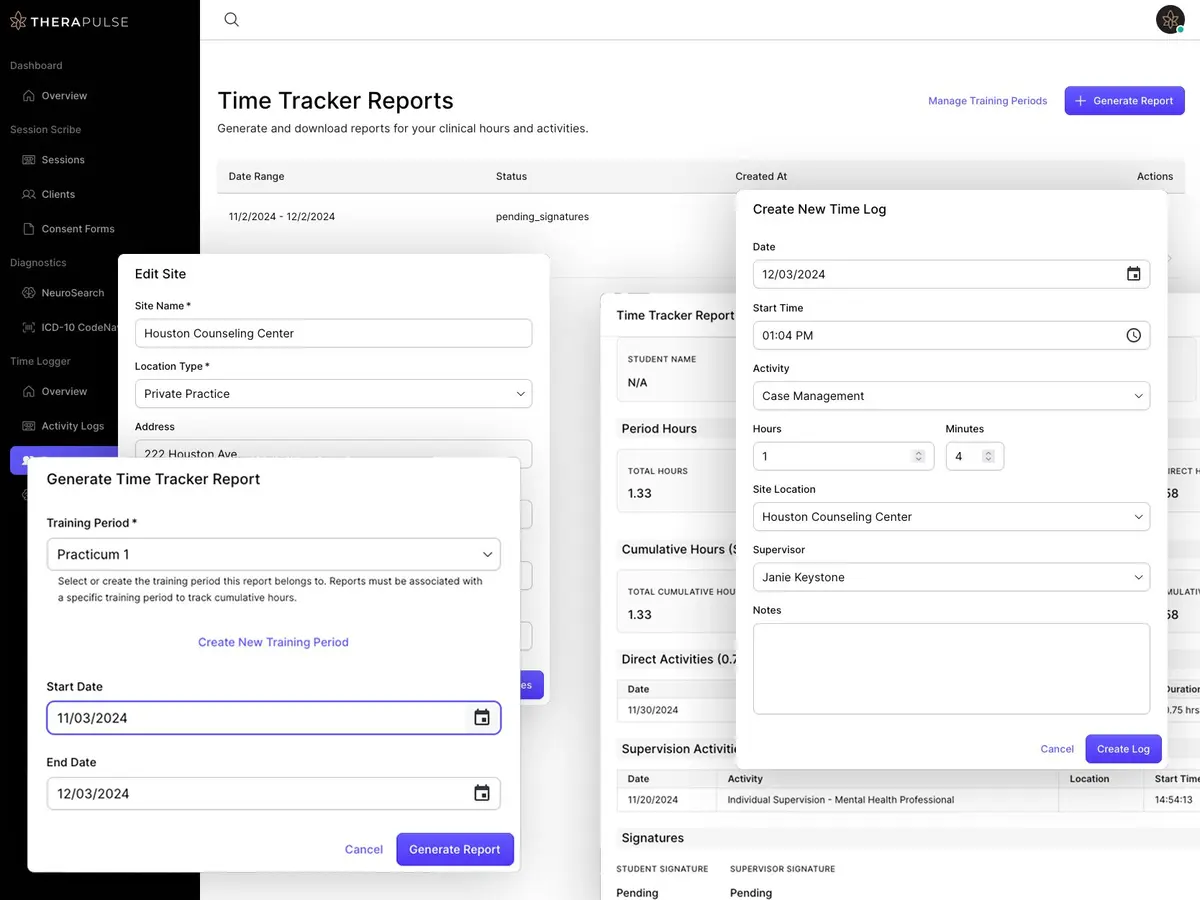Open calendar icon for report End Date

pyautogui.click(x=482, y=793)
